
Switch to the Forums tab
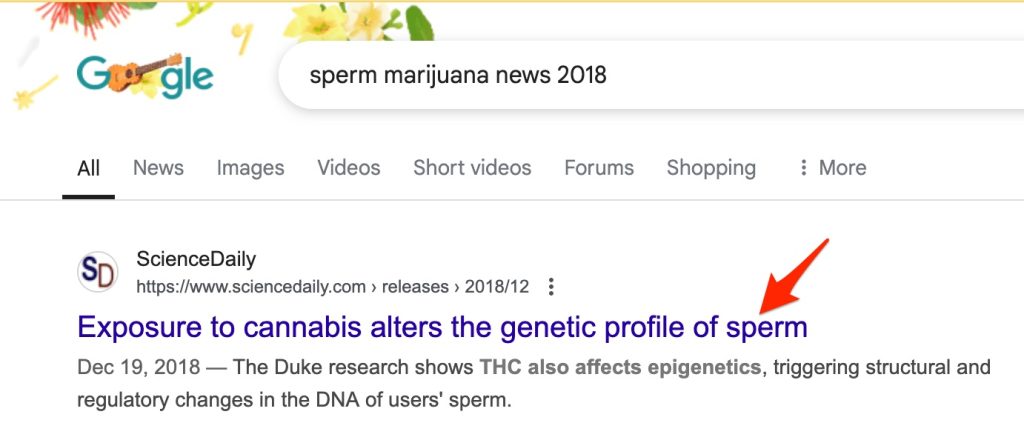click(599, 168)
